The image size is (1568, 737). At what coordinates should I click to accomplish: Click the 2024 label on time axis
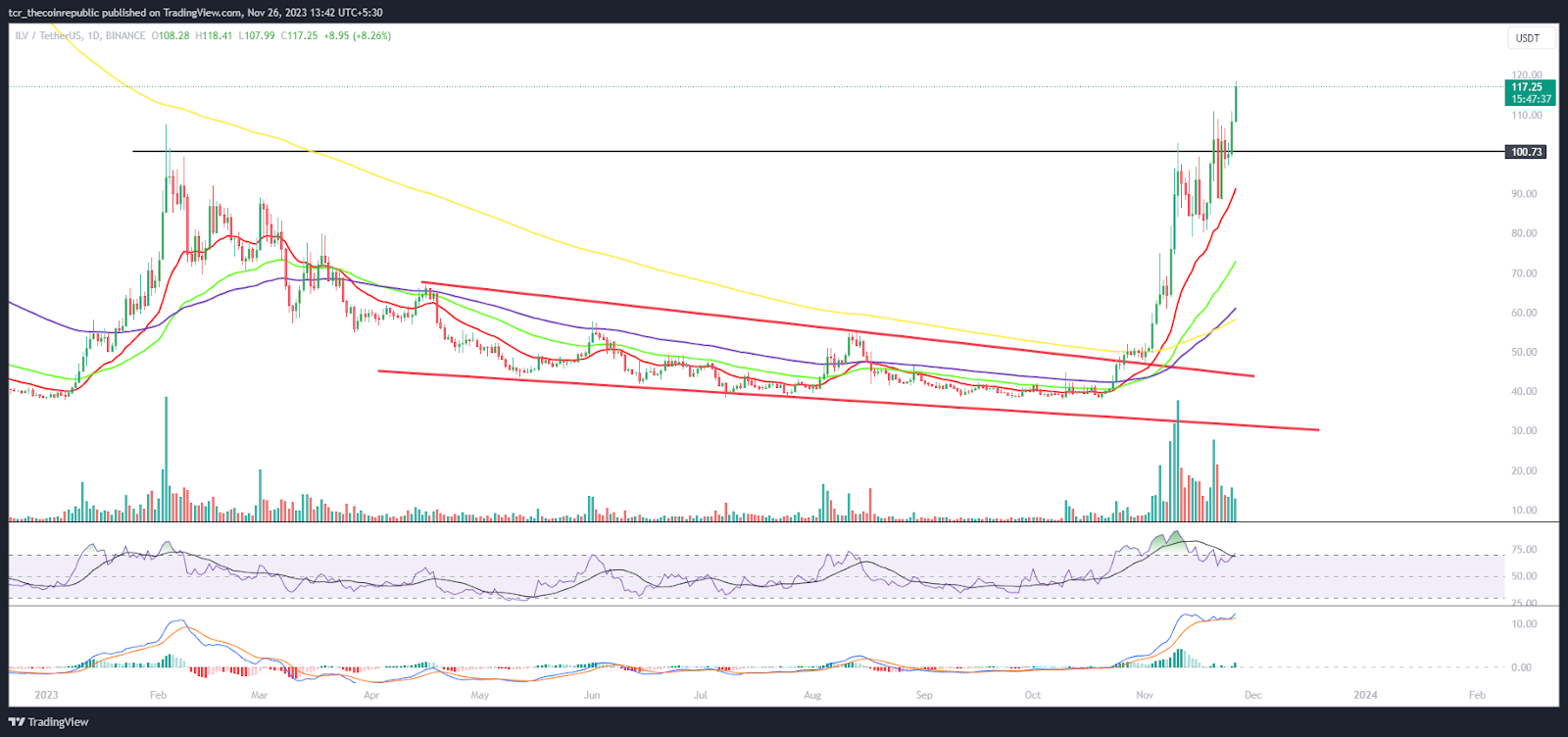(1365, 695)
